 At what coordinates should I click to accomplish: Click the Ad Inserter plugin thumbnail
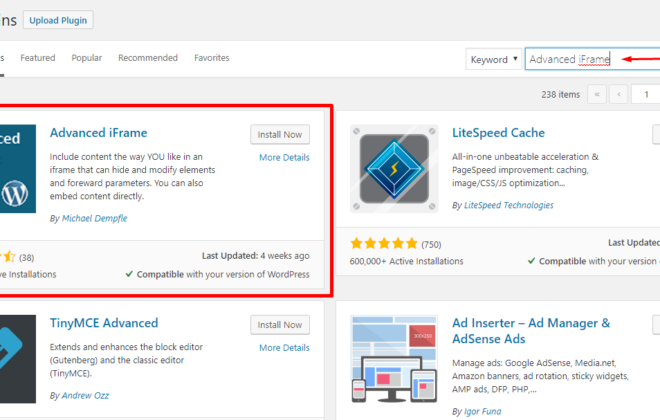click(394, 359)
